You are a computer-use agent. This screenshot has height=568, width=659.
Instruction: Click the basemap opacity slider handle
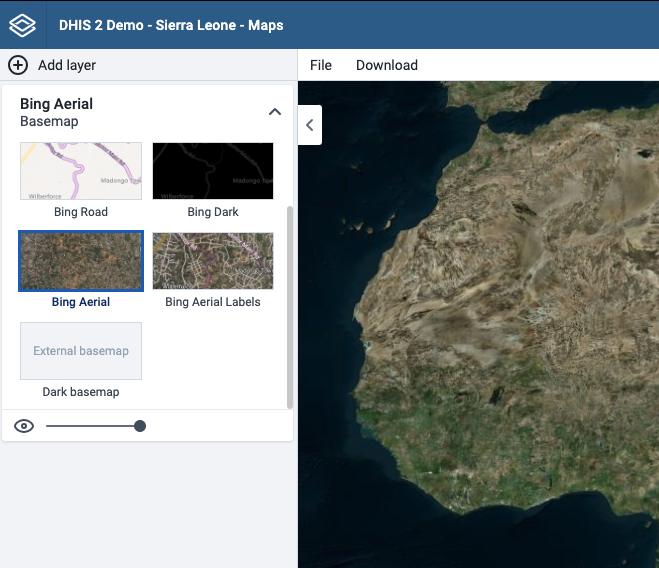coord(140,426)
